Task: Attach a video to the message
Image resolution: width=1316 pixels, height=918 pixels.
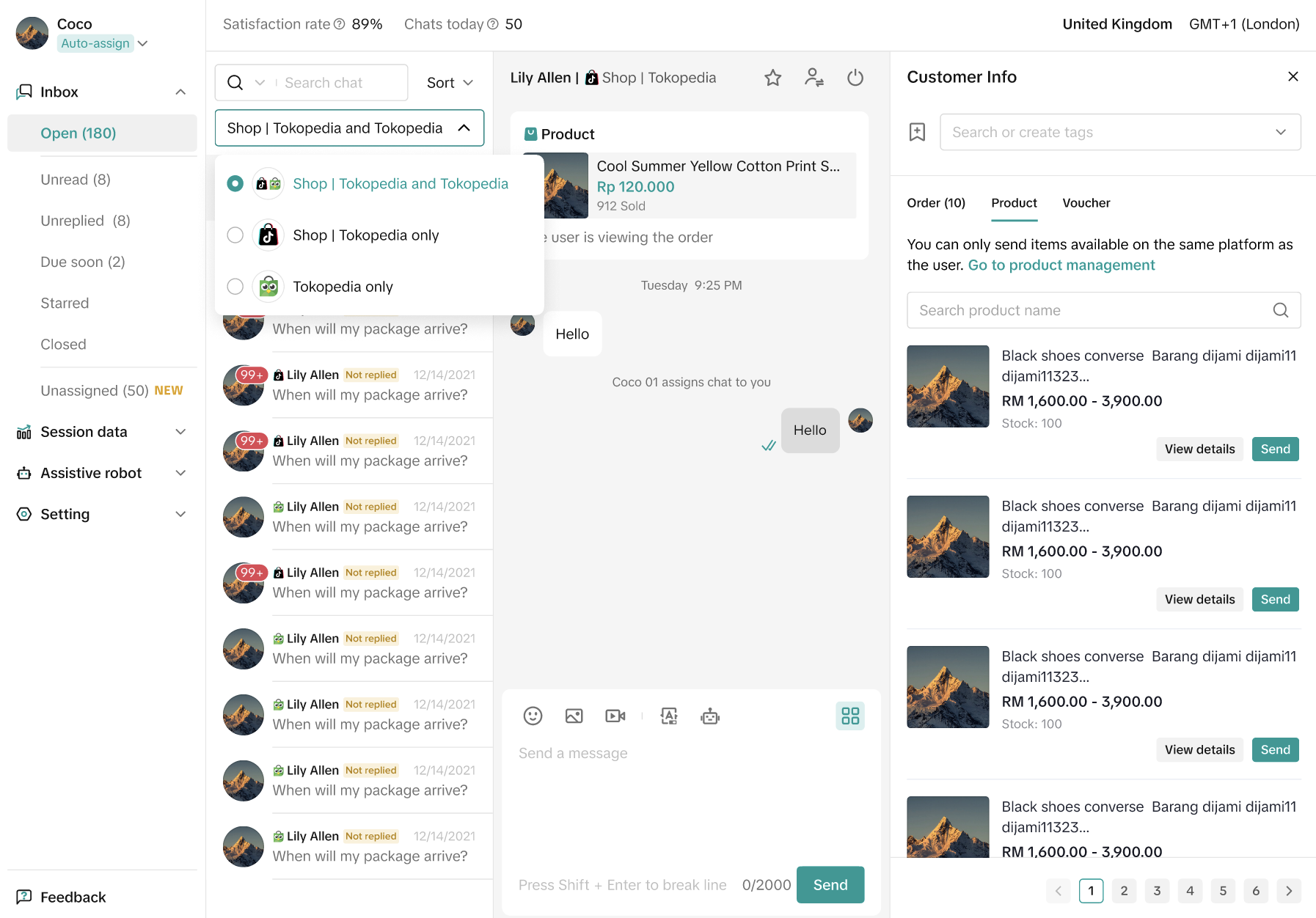Action: (615, 716)
